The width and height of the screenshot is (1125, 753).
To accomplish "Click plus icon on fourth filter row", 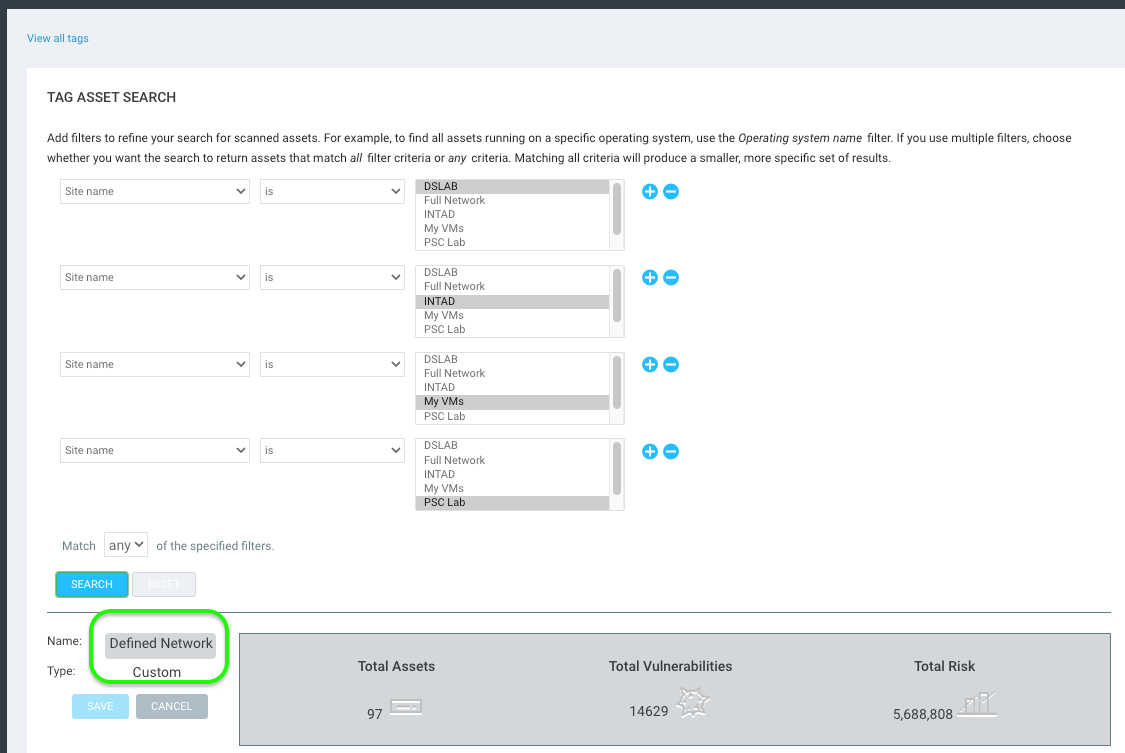I will (650, 451).
